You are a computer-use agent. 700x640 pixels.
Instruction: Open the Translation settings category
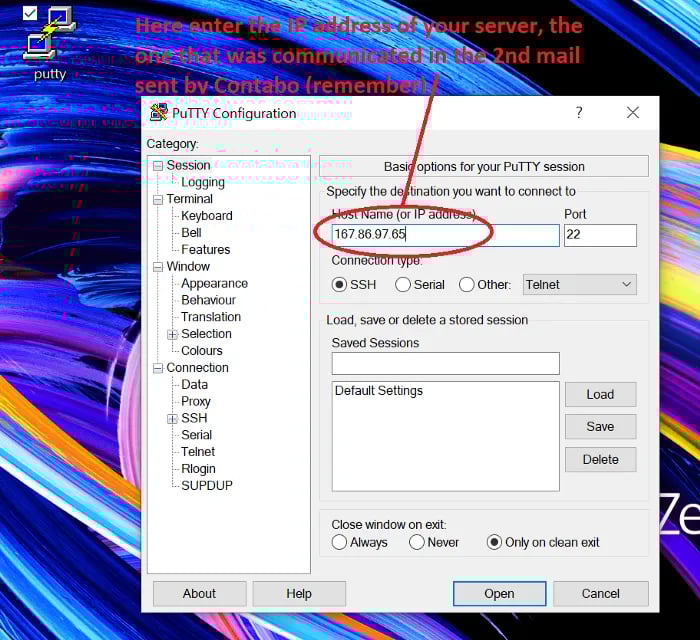[x=211, y=317]
